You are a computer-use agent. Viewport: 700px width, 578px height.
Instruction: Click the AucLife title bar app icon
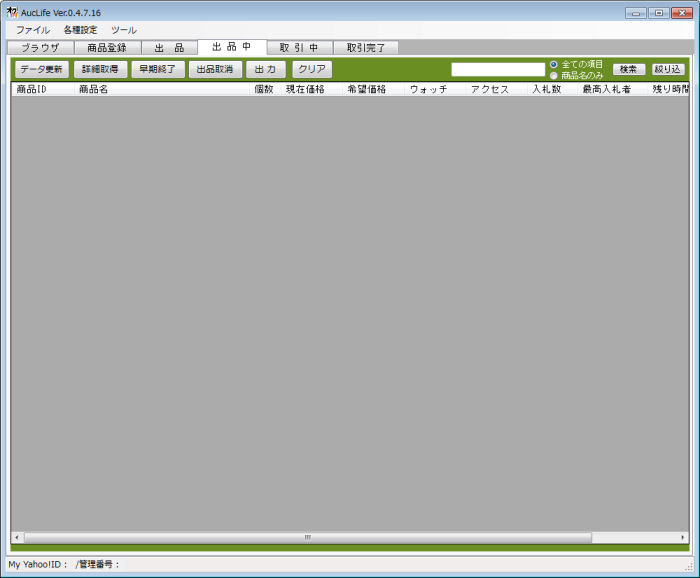(x=12, y=12)
